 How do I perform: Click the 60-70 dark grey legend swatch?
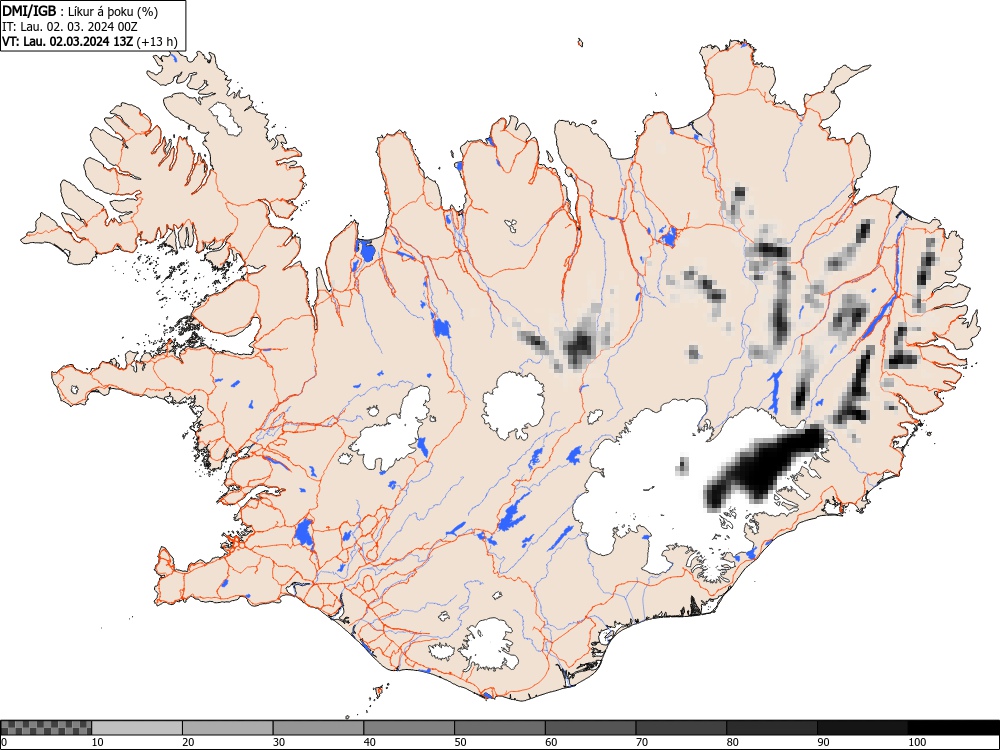pos(591,728)
